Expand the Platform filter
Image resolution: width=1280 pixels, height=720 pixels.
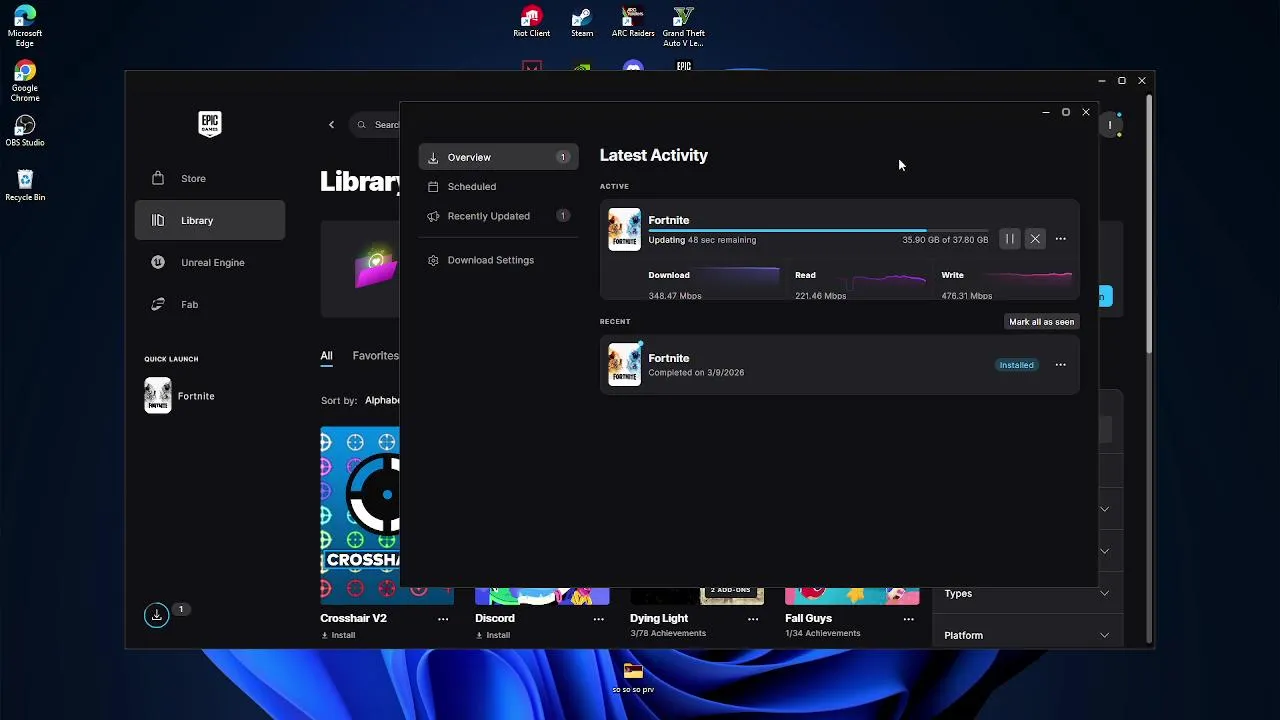point(1027,636)
